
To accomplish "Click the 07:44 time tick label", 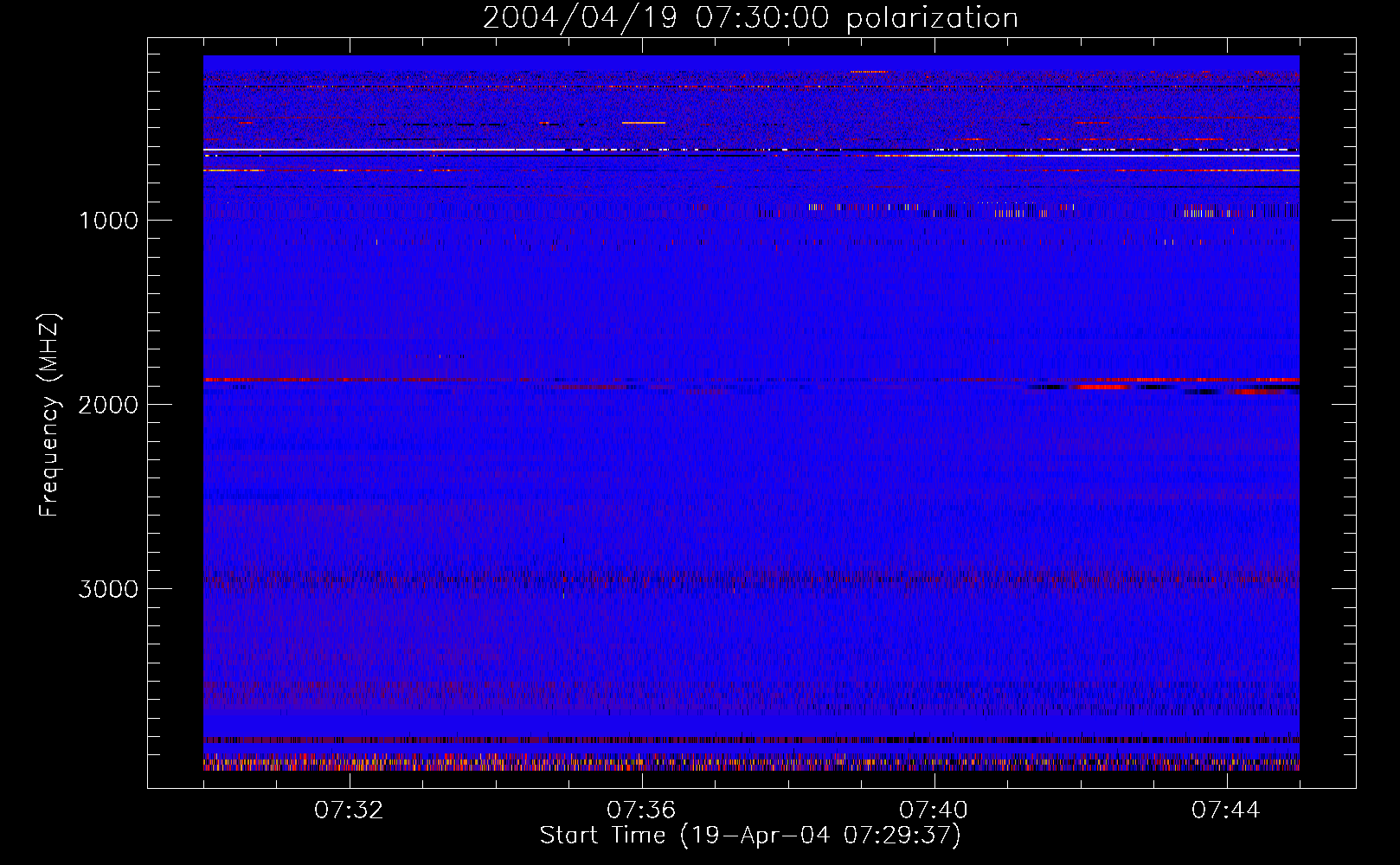I will point(1226,811).
